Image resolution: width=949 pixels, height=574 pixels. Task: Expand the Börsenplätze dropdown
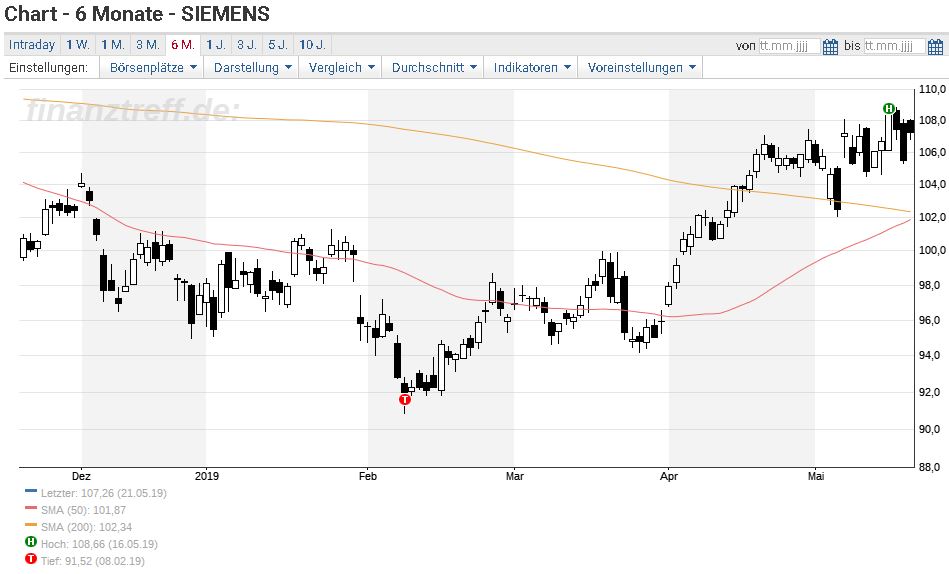153,67
